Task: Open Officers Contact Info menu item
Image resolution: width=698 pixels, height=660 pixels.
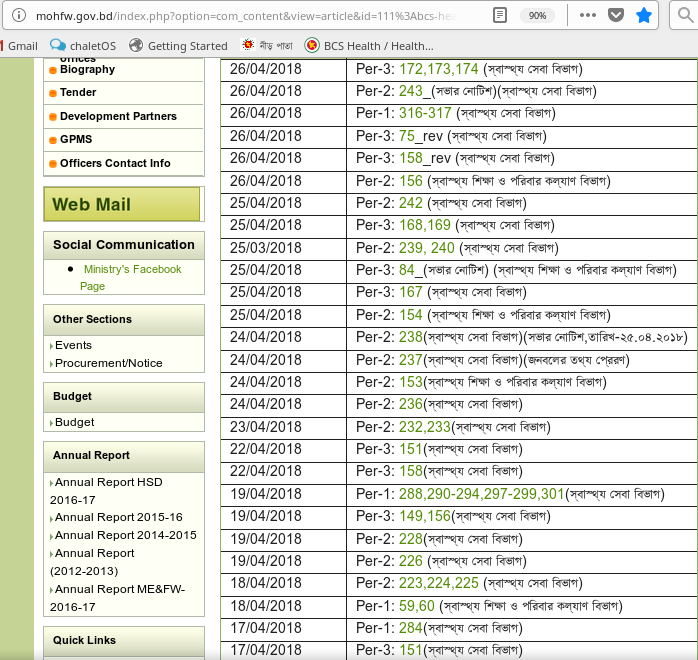Action: tap(114, 163)
